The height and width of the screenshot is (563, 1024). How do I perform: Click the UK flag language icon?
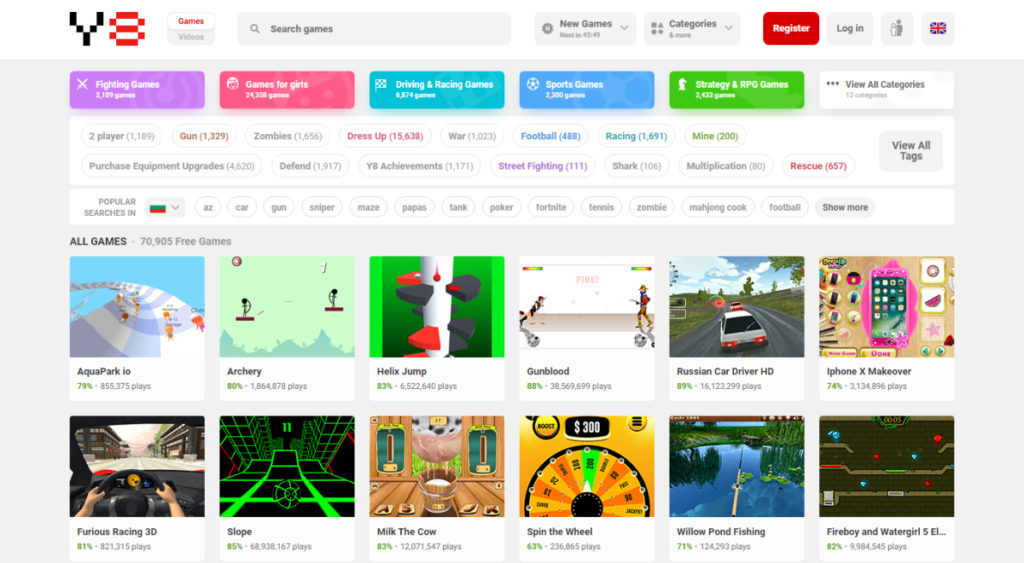(937, 28)
